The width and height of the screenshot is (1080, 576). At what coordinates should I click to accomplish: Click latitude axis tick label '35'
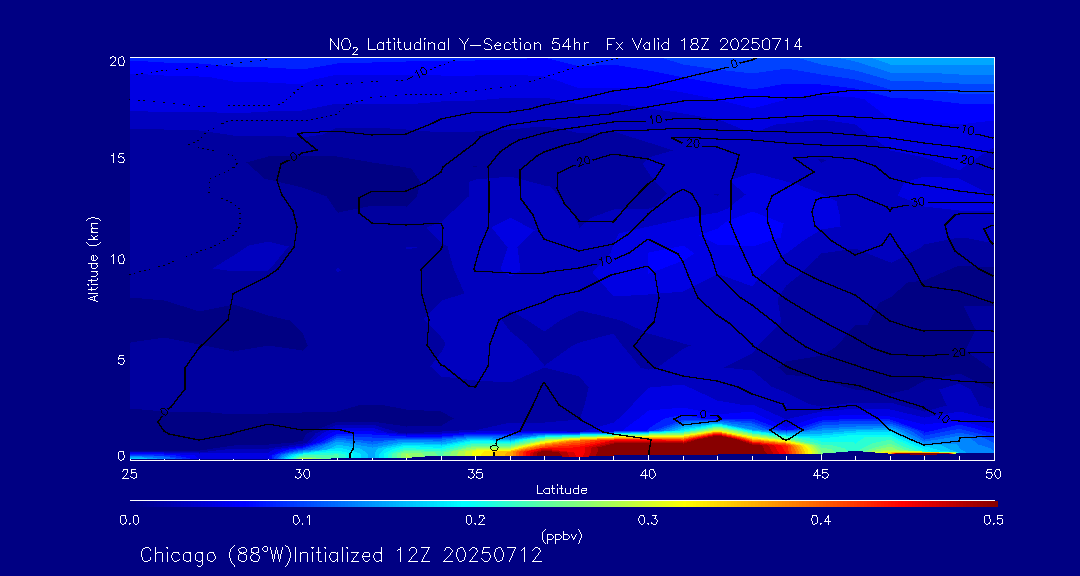[475, 474]
